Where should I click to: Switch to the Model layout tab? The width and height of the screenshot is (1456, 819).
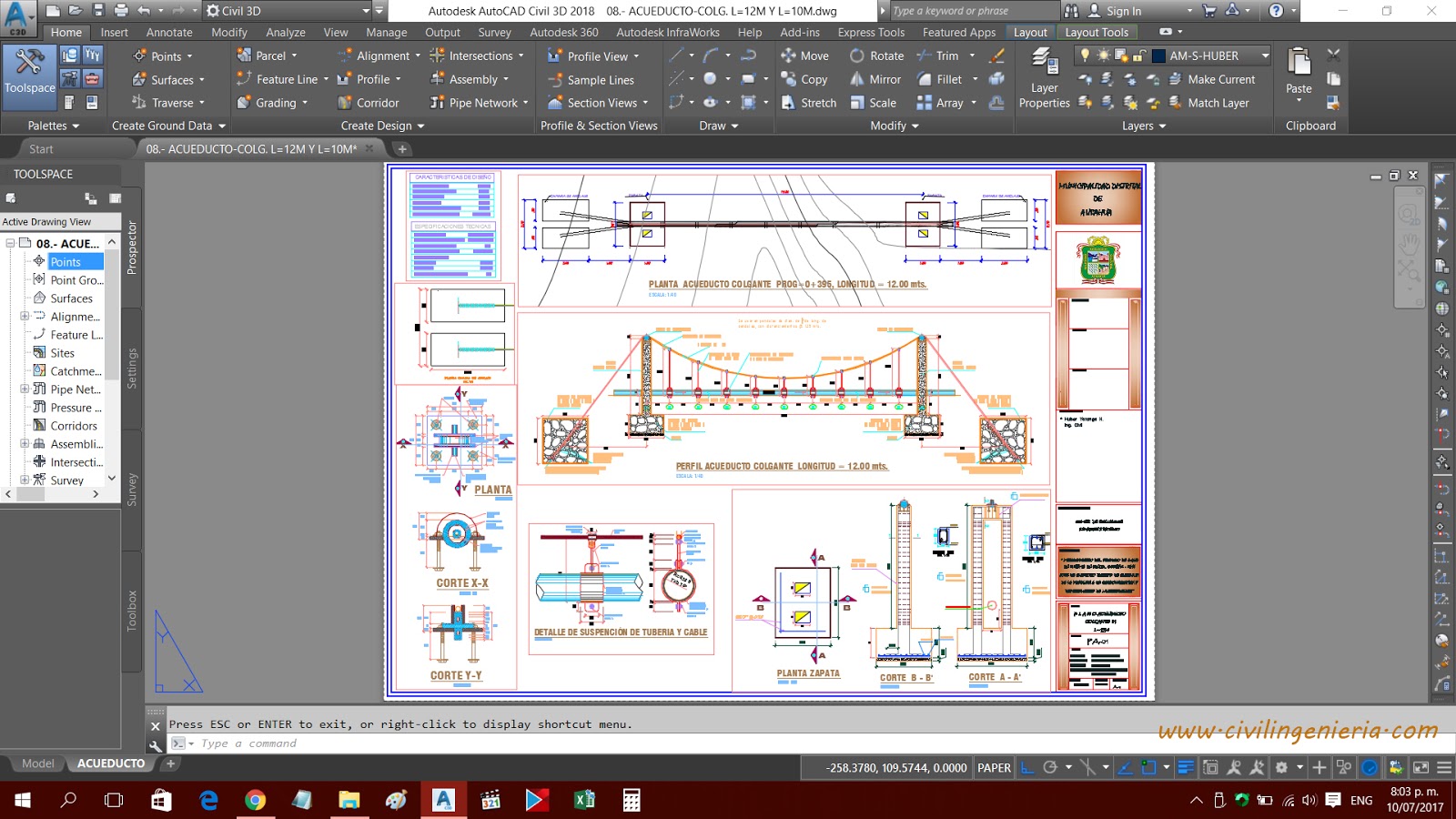37,763
